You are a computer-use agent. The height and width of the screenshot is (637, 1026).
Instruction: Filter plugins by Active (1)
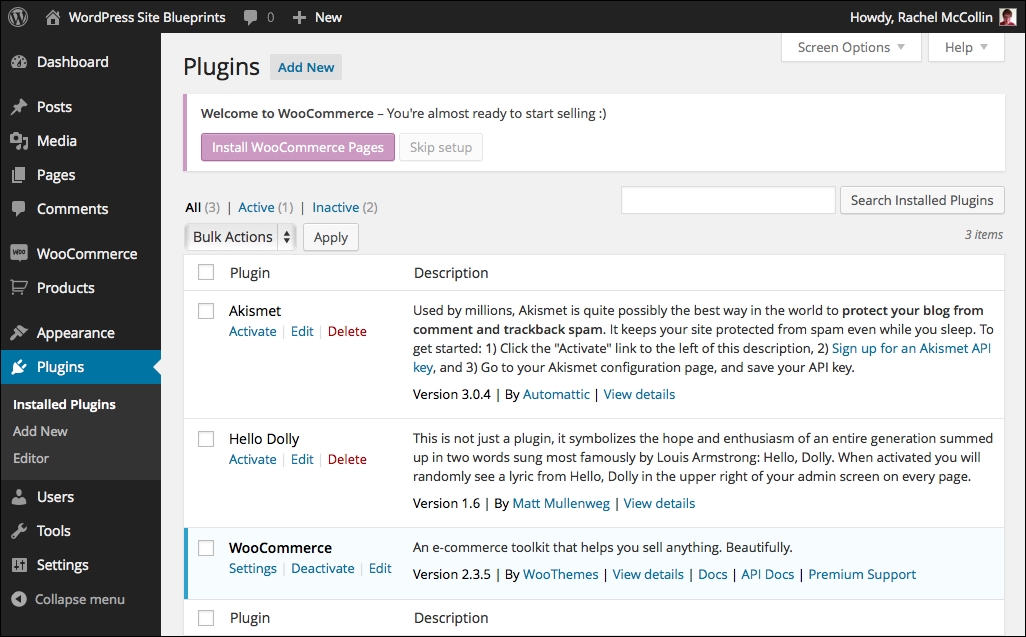(x=266, y=207)
